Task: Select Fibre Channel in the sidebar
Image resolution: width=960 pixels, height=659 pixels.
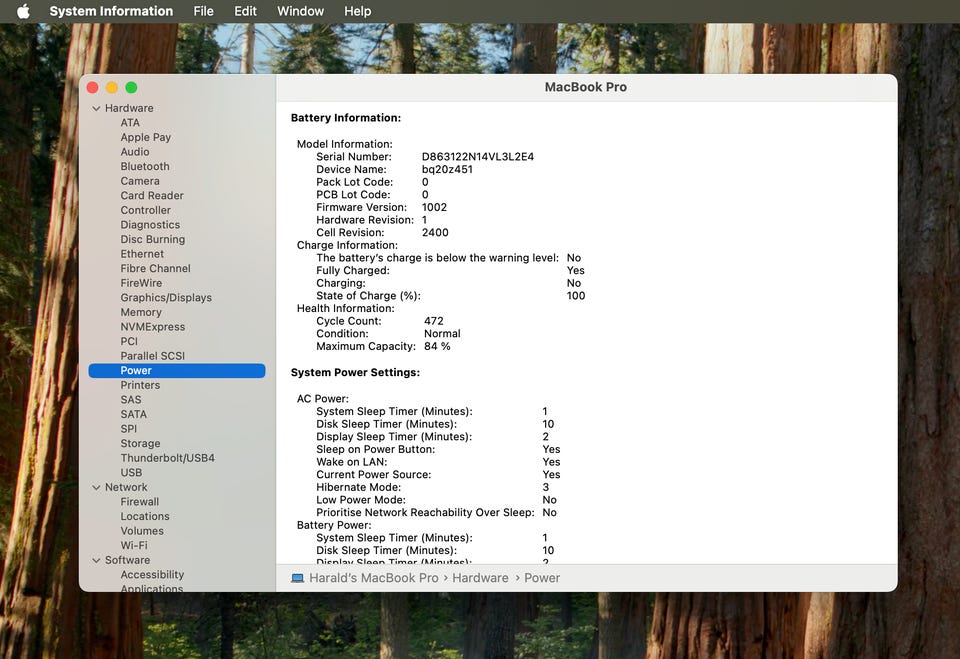Action: pyautogui.click(x=156, y=268)
